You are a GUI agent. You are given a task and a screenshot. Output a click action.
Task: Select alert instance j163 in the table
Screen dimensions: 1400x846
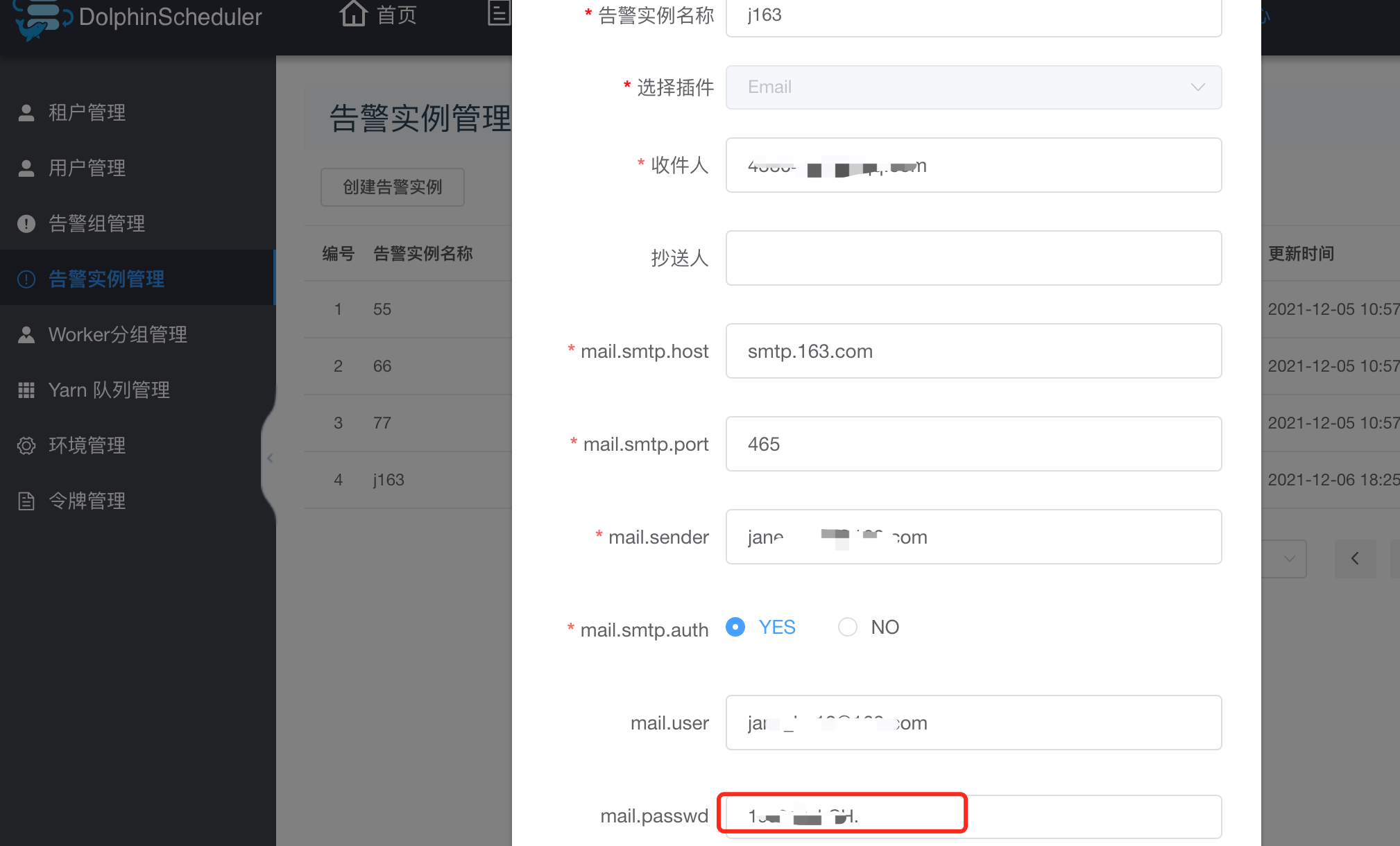click(x=387, y=479)
